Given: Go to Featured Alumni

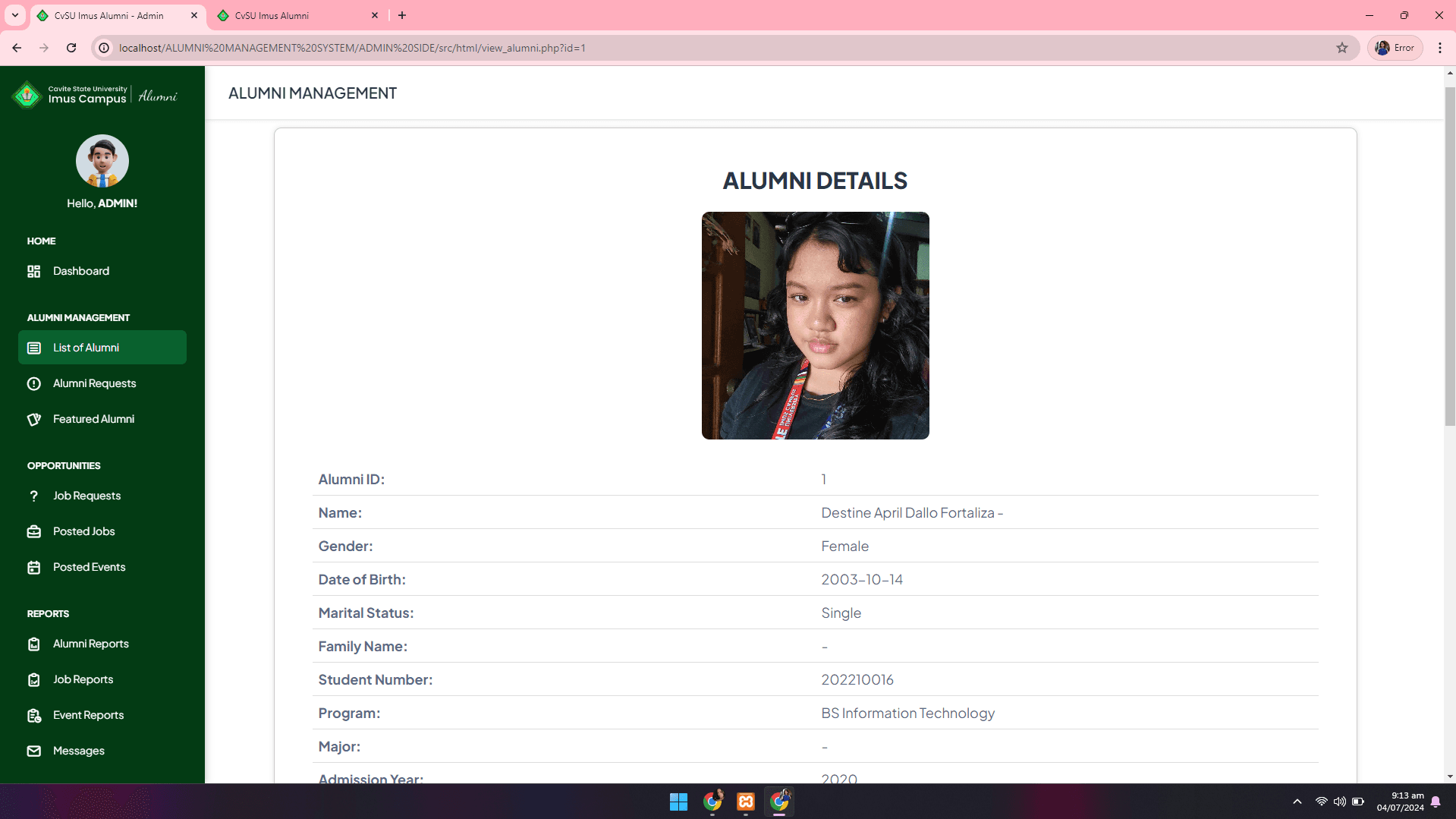Looking at the screenshot, I should (x=94, y=419).
